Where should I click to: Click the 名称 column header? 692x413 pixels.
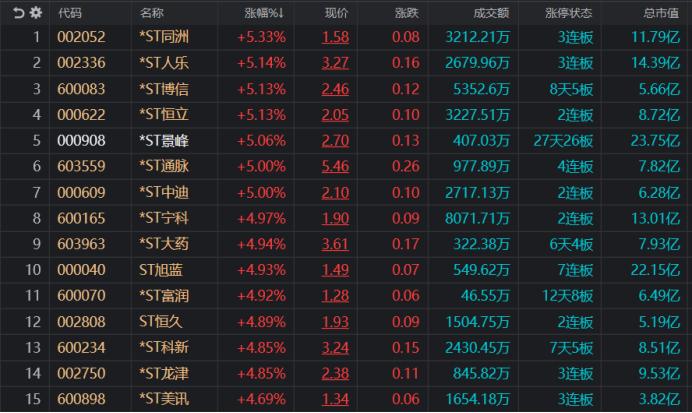152,13
